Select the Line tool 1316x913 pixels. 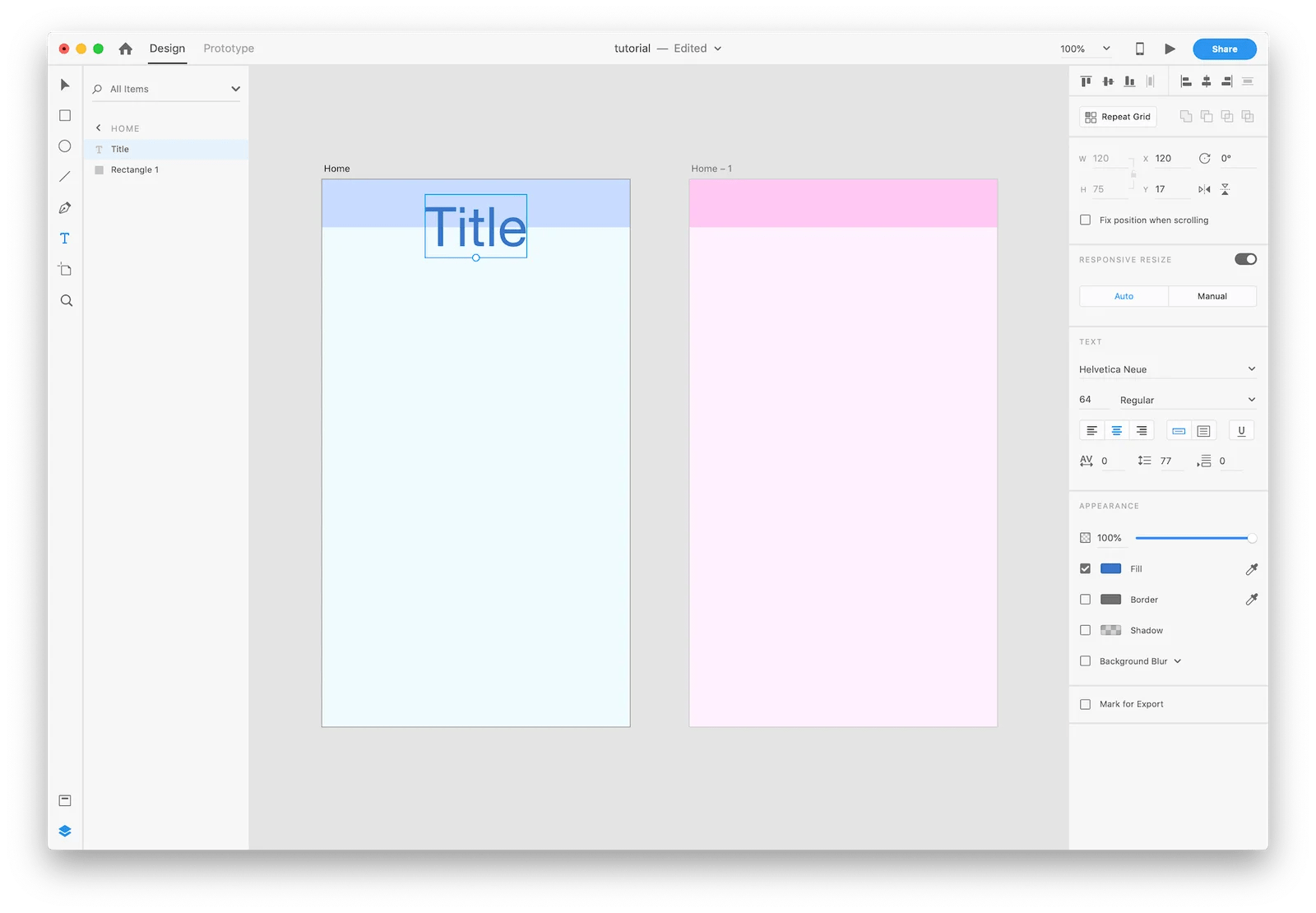65,177
